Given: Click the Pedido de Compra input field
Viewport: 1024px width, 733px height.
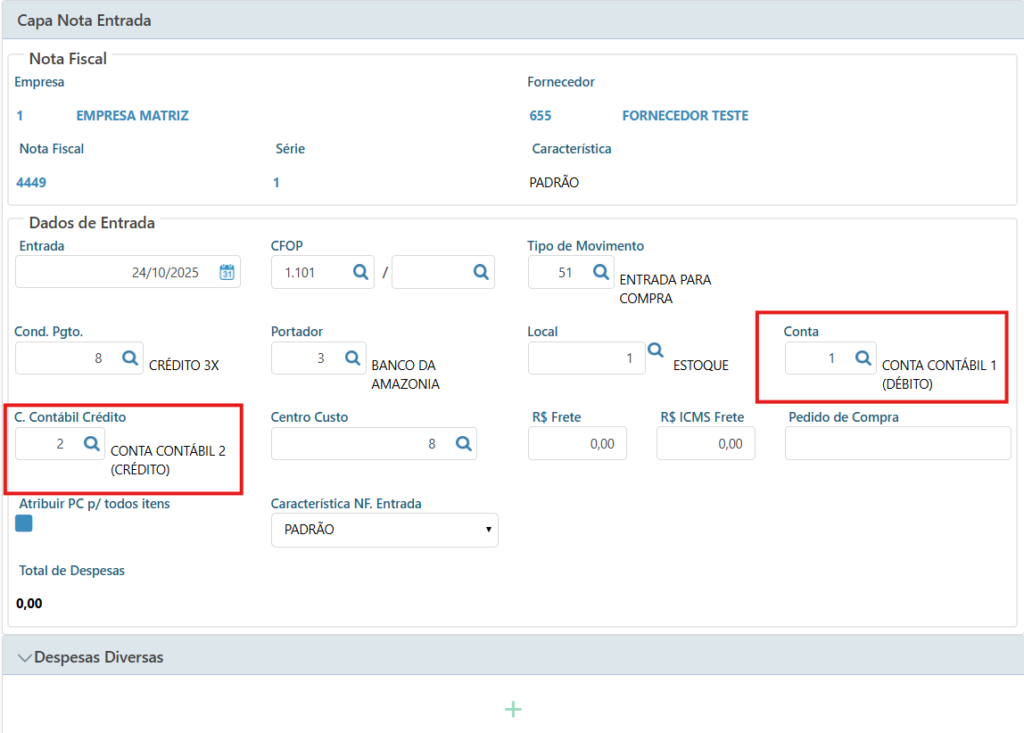Looking at the screenshot, I should click(x=897, y=444).
